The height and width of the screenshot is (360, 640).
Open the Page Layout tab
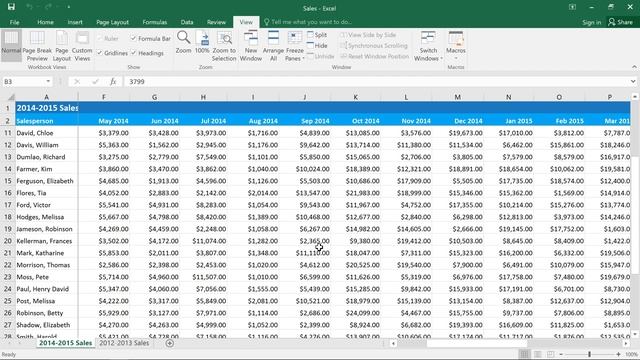(112, 22)
